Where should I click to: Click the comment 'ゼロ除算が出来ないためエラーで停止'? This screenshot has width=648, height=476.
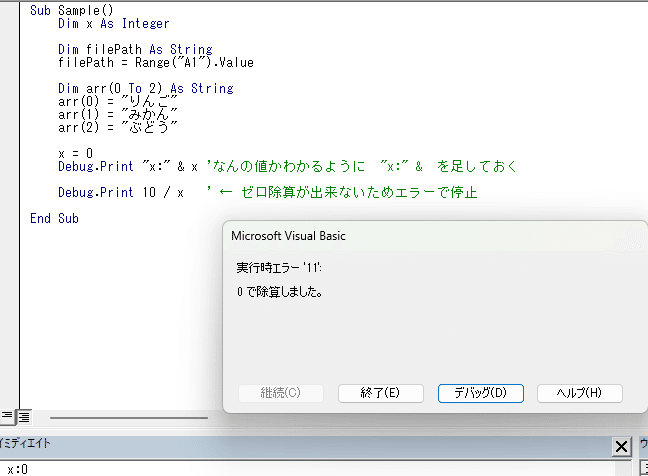coord(359,193)
